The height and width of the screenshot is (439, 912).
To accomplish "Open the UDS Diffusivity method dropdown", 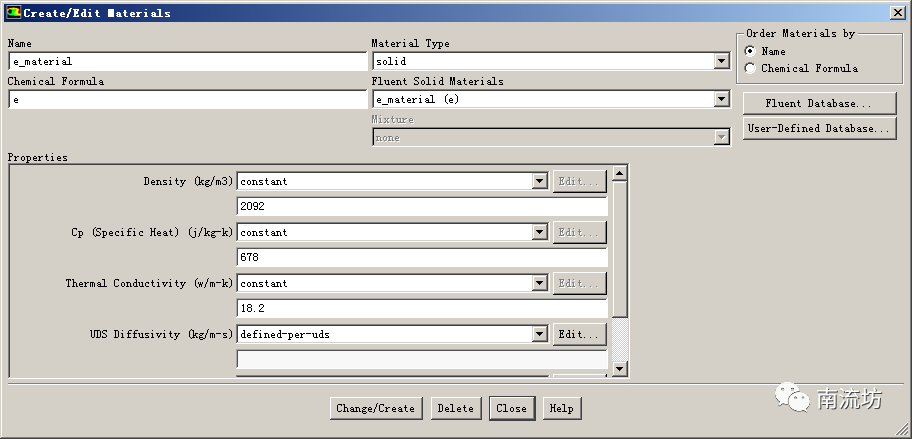I will point(540,334).
